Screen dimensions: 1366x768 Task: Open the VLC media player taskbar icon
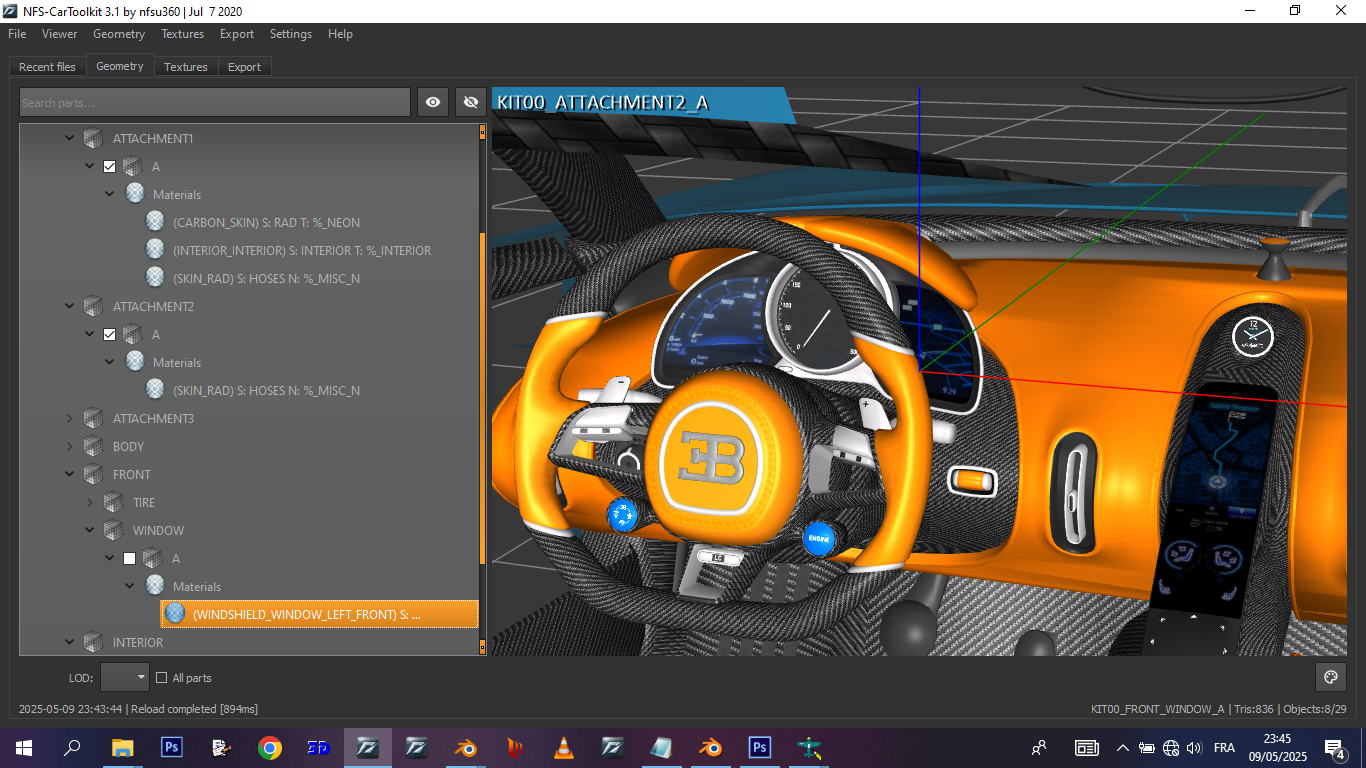(x=564, y=747)
